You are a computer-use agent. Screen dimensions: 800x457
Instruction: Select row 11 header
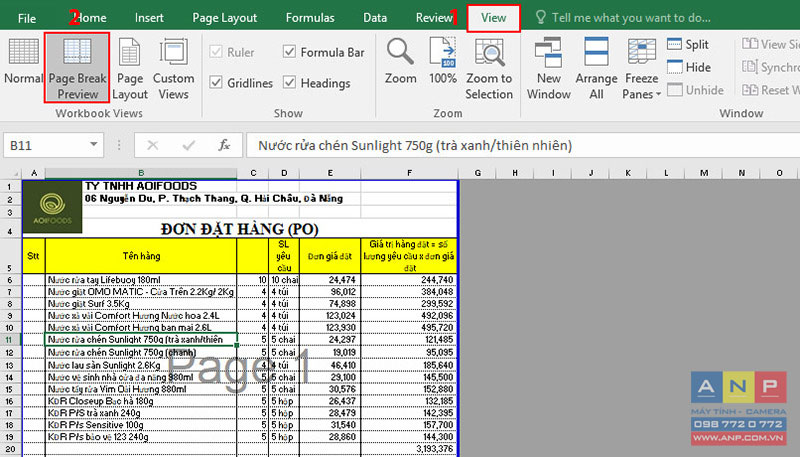[10, 340]
